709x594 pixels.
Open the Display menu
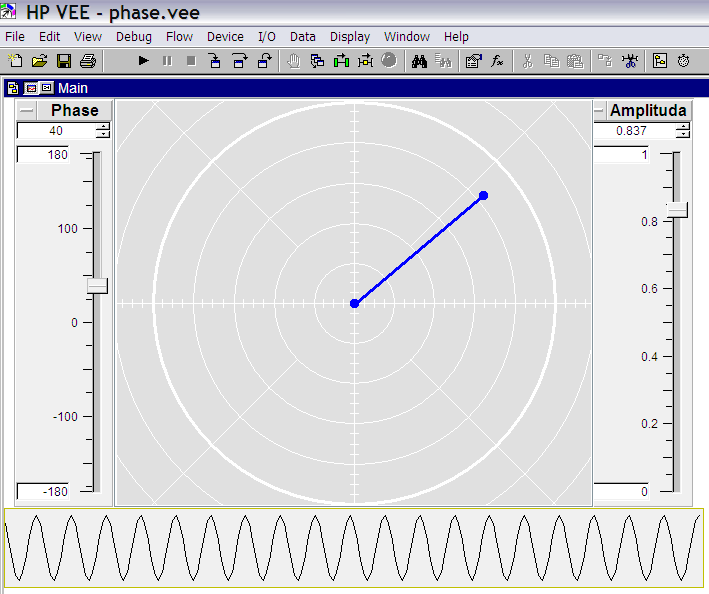[350, 37]
